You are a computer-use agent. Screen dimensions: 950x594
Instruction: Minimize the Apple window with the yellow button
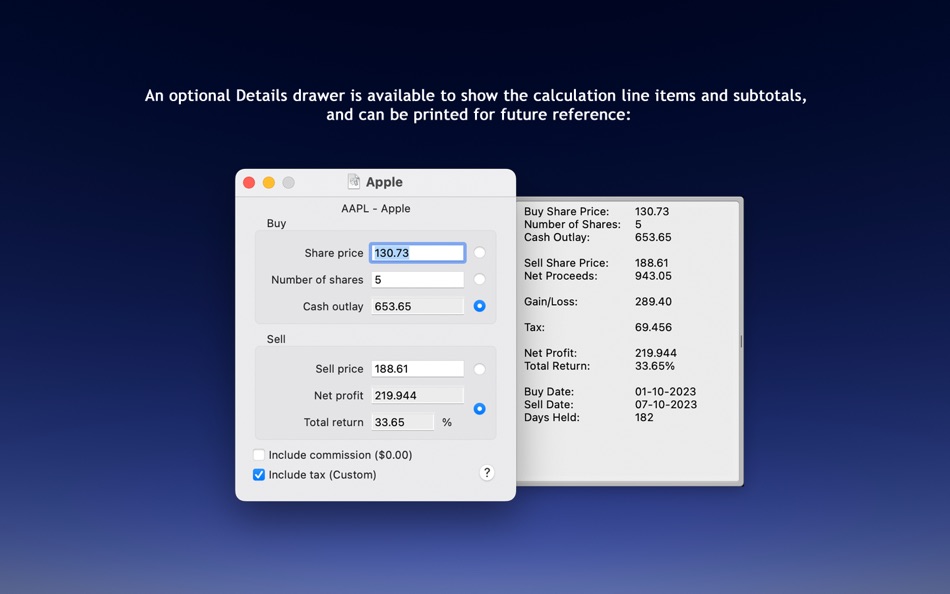(x=269, y=182)
